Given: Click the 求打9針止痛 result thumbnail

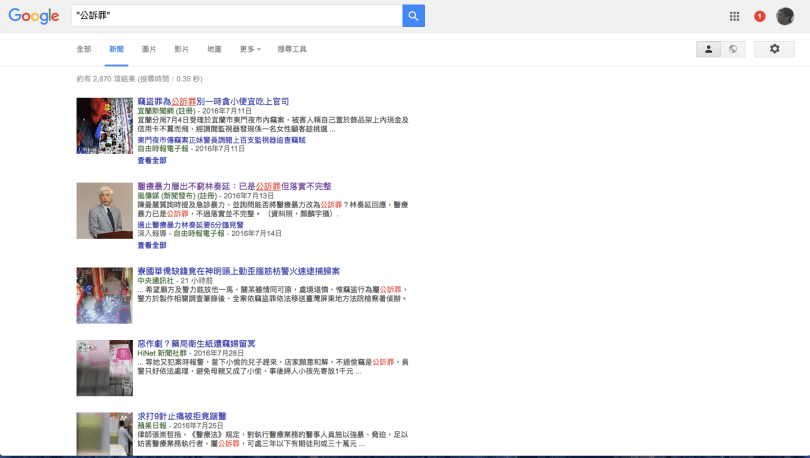Looking at the screenshot, I should point(104,434).
